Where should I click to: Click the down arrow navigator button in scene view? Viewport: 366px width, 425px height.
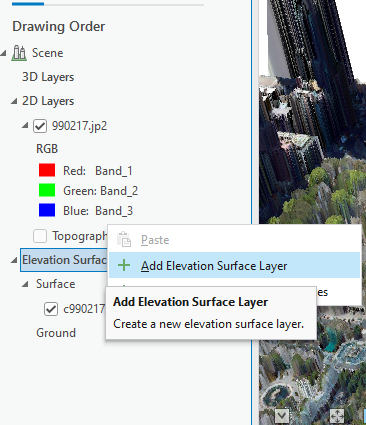[282, 416]
